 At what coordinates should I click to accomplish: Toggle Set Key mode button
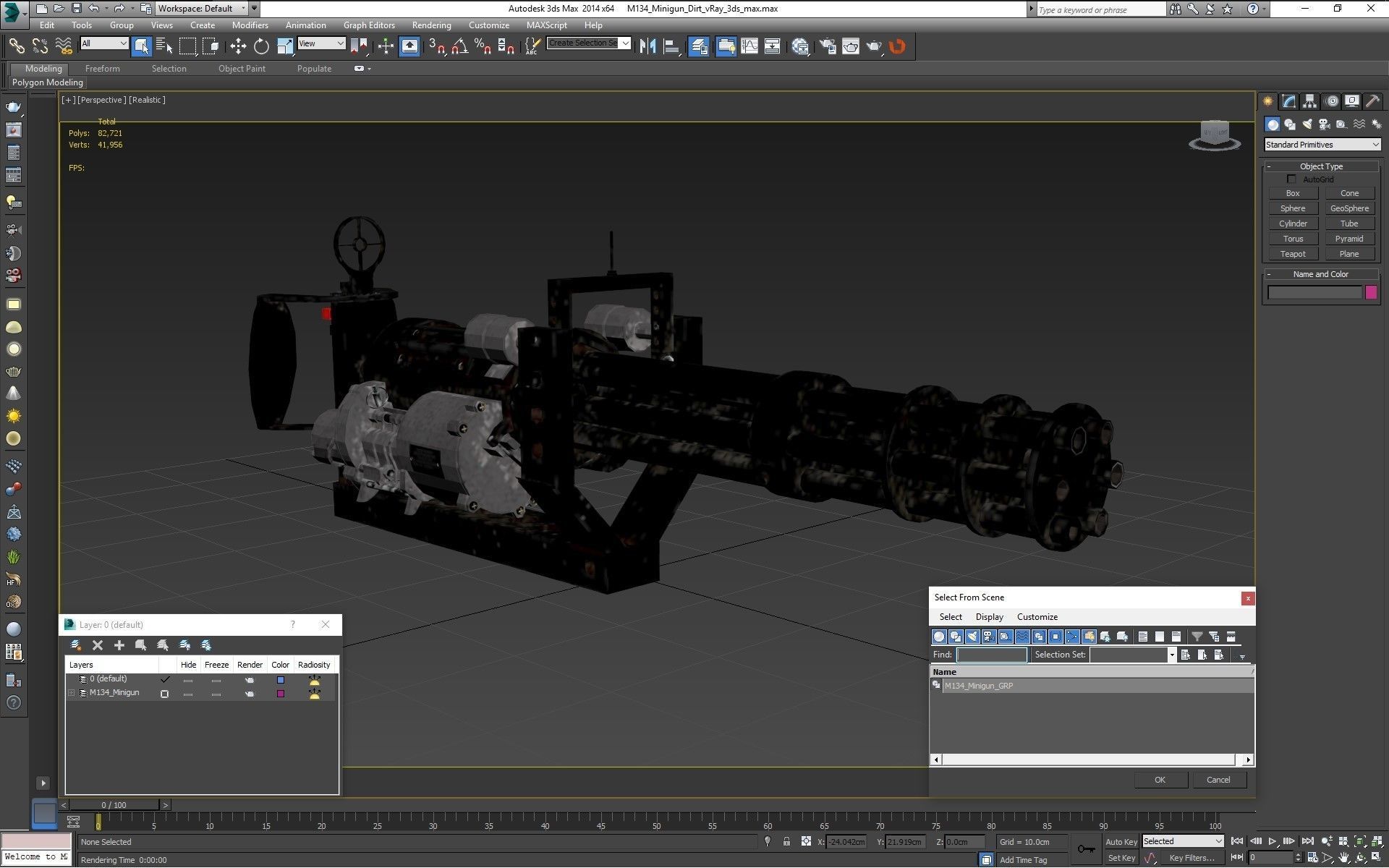1121,859
